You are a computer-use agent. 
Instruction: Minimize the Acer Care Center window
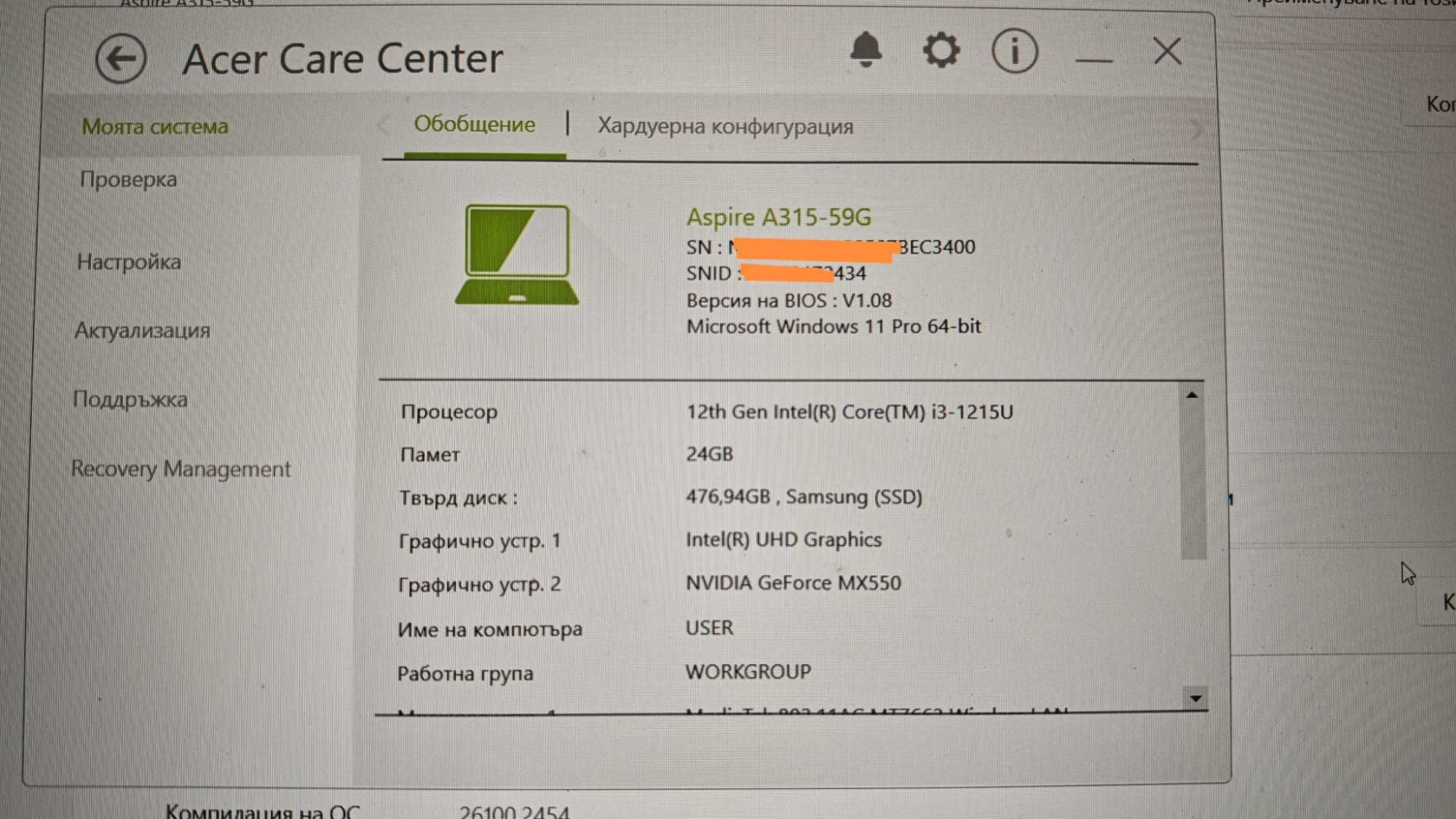(1093, 60)
